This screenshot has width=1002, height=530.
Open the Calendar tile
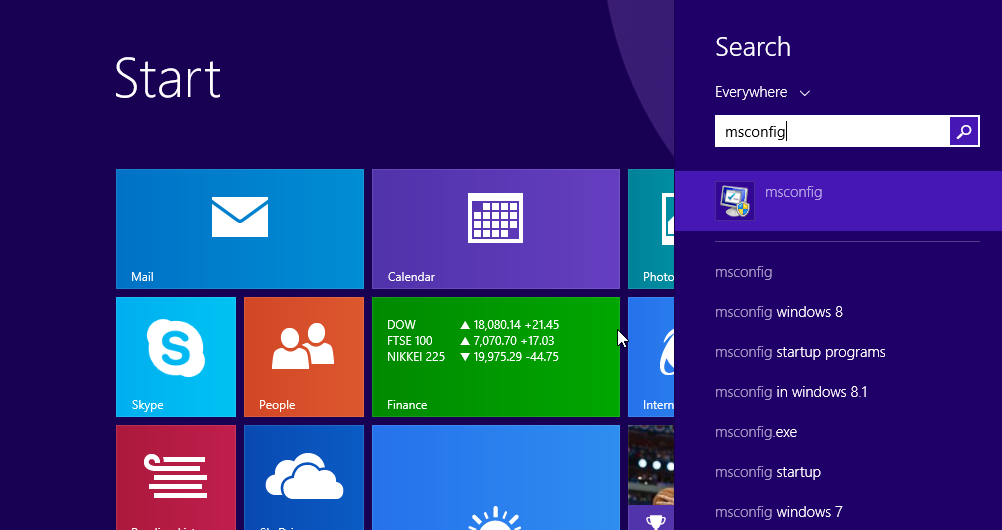pos(496,229)
